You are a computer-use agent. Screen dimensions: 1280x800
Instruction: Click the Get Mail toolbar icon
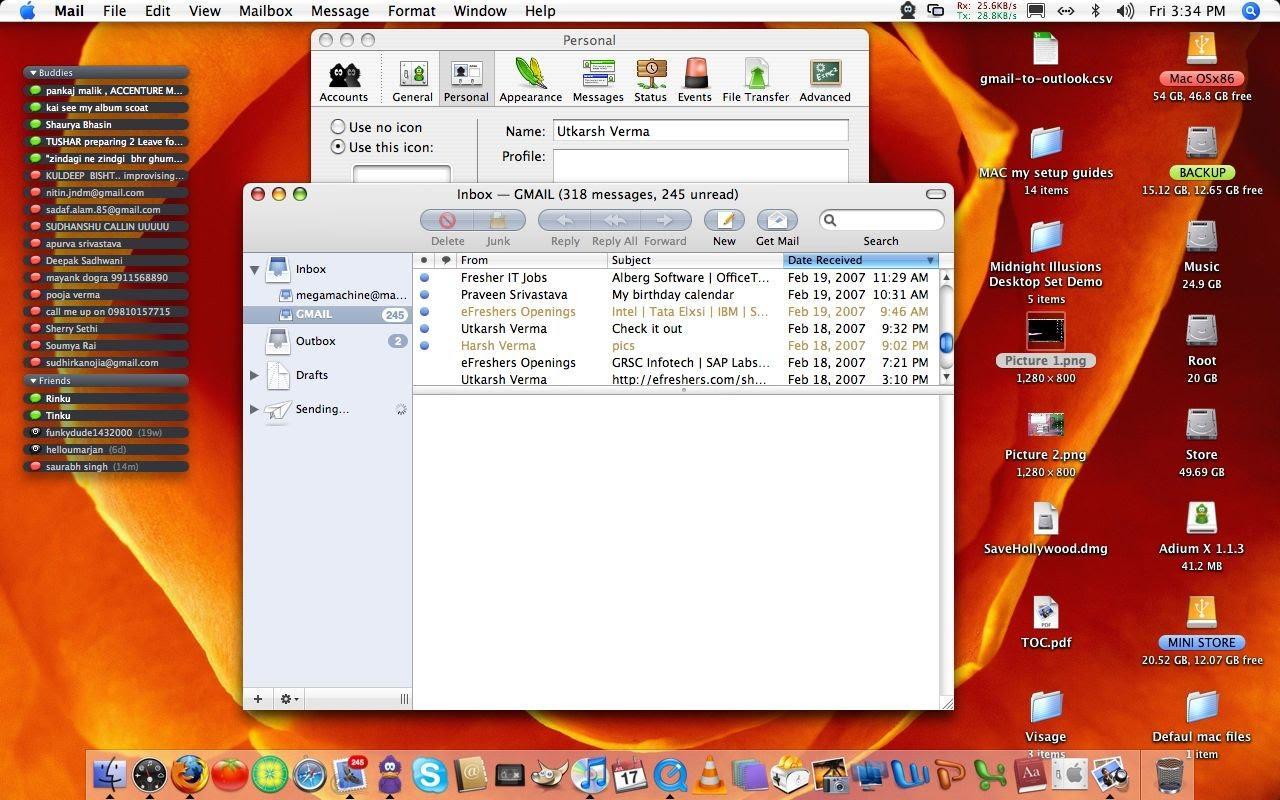[777, 221]
